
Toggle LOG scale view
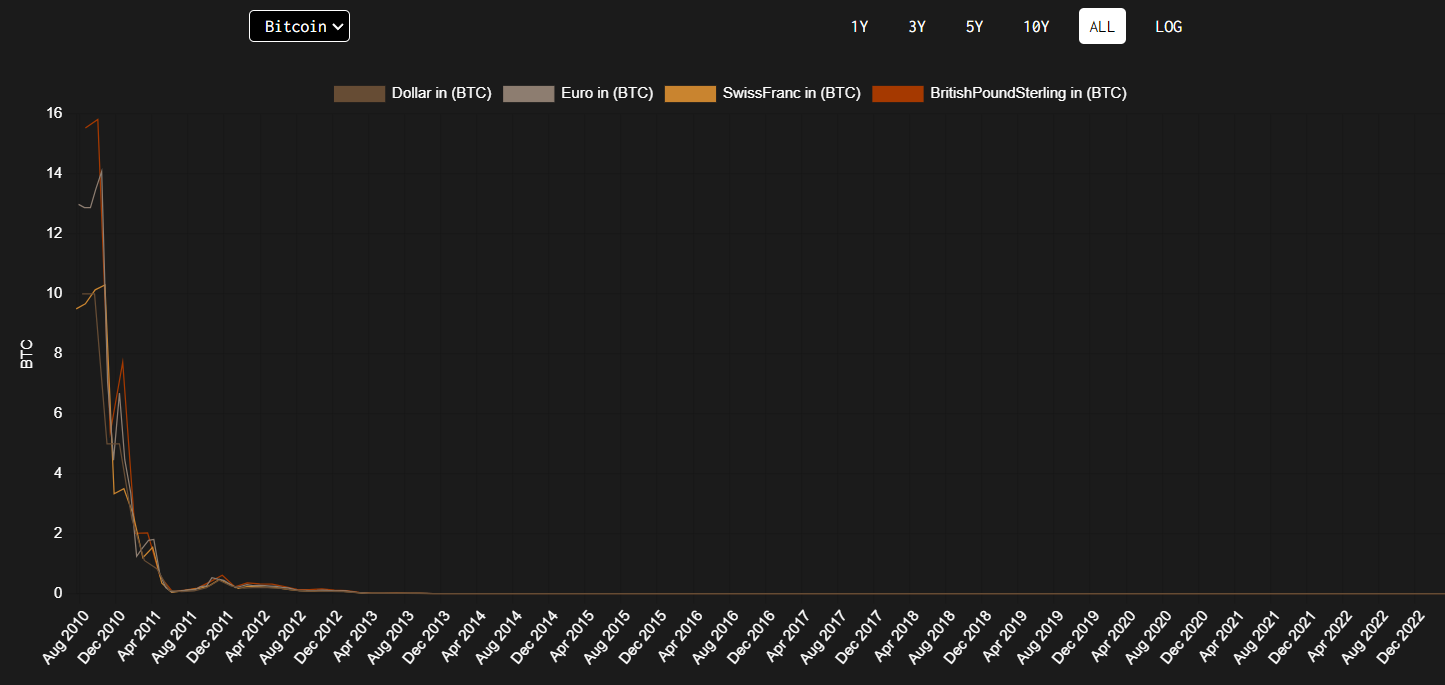pos(1168,27)
